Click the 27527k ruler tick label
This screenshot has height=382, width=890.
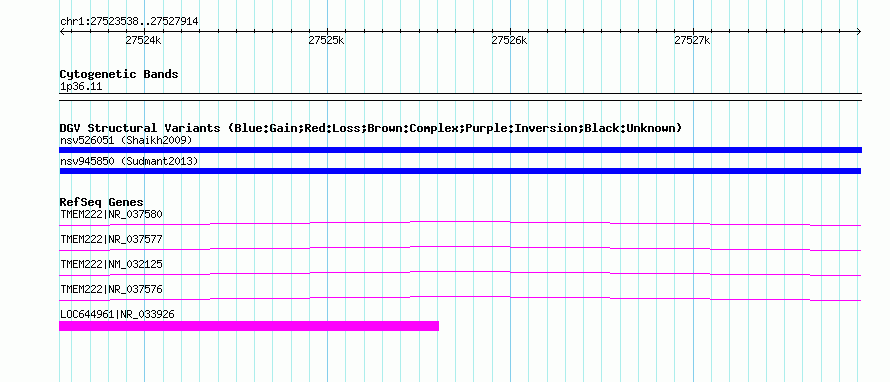point(692,41)
